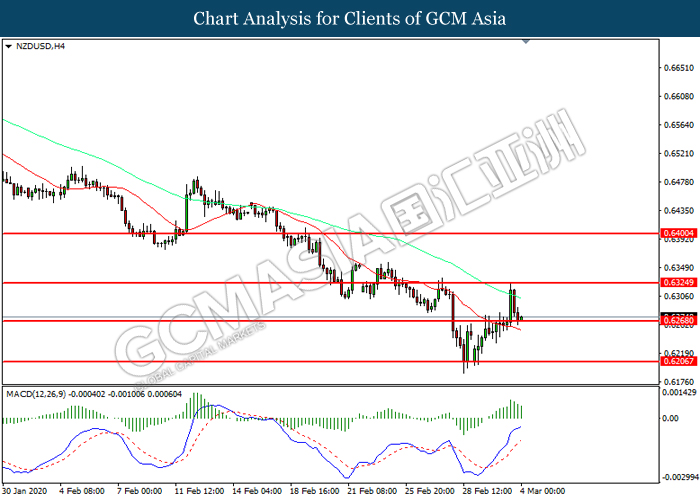This screenshot has height=500, width=700.
Task: Select the red 0.62680 price level tag
Action: pyautogui.click(x=678, y=321)
